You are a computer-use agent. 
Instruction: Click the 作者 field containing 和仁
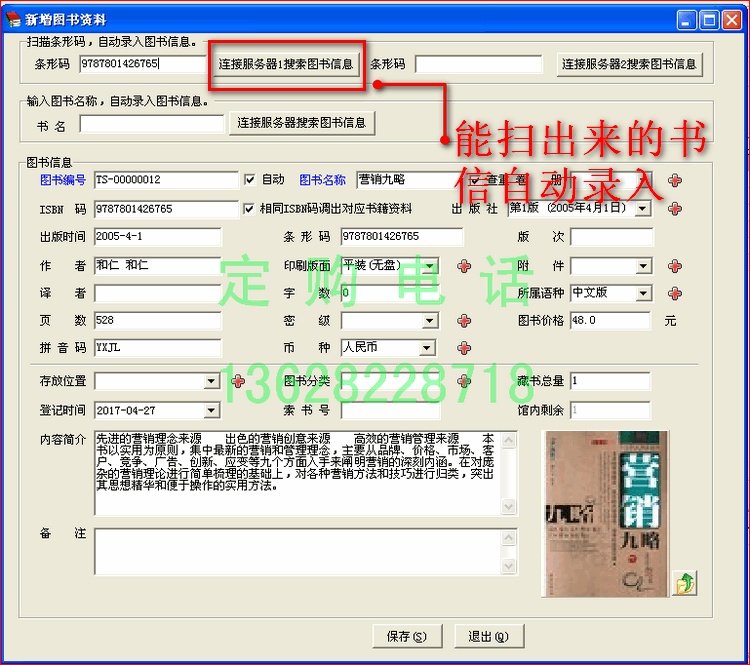point(158,266)
